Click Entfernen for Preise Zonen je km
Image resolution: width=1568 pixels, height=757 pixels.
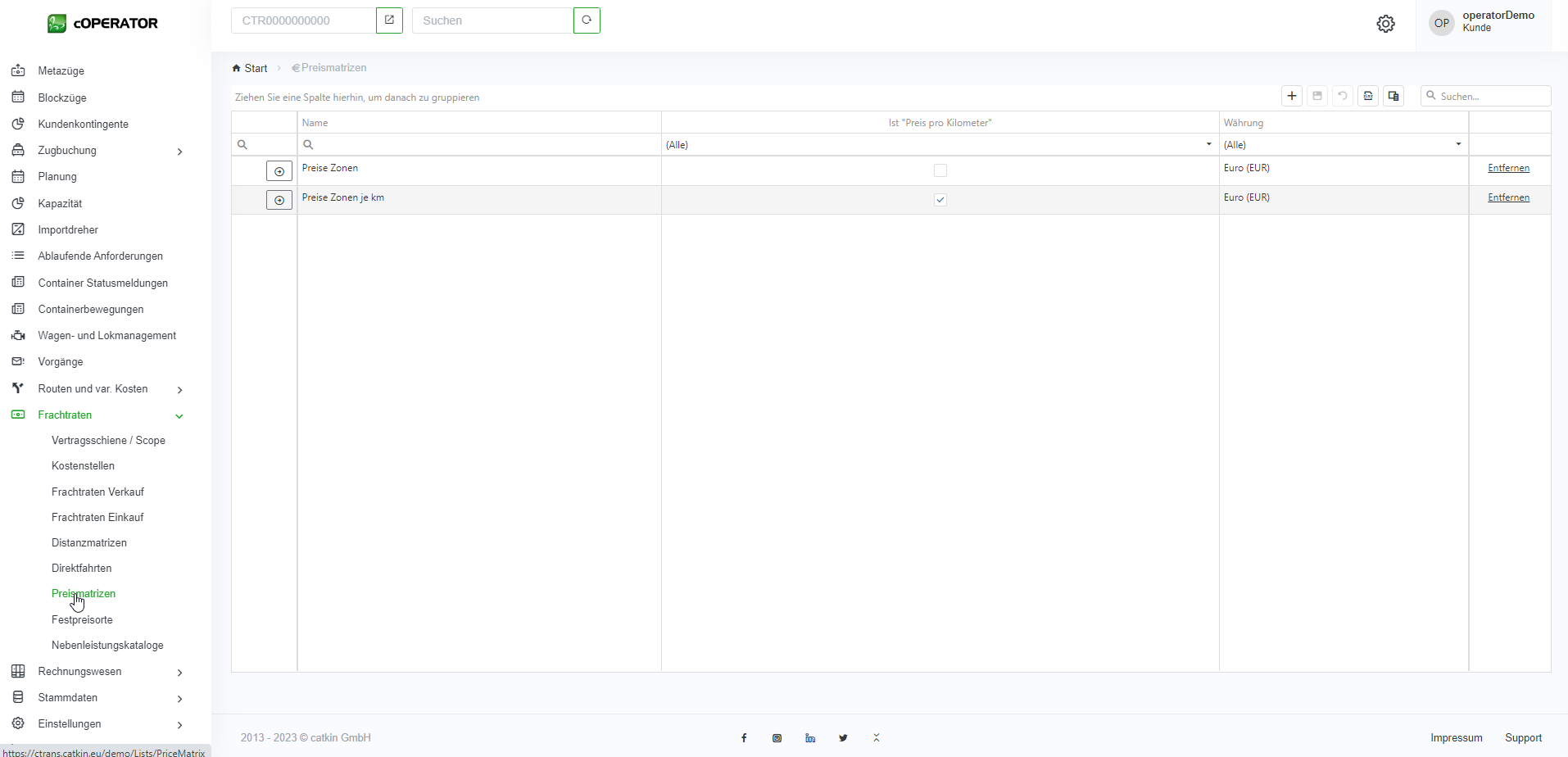pos(1508,197)
